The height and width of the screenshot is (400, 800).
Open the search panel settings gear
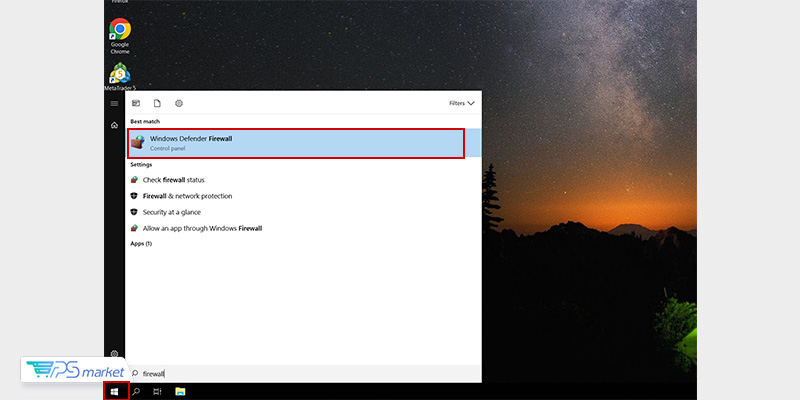(x=114, y=354)
